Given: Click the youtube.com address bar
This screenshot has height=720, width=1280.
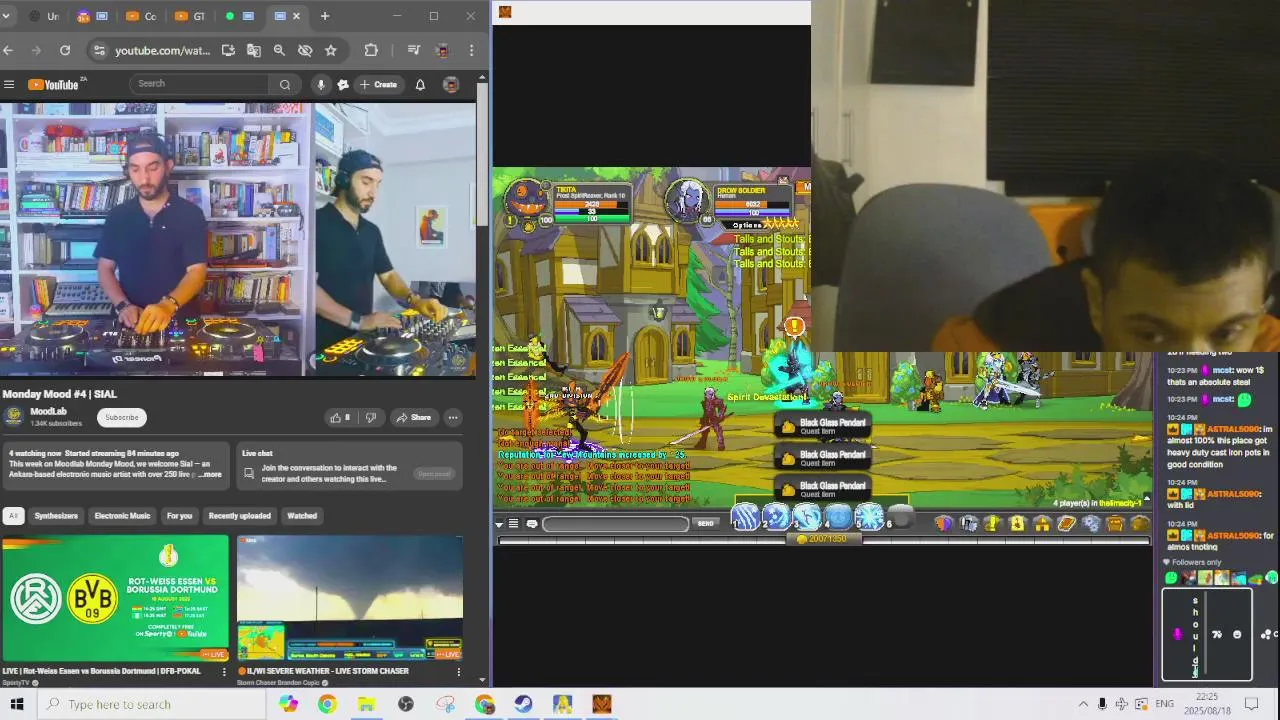Looking at the screenshot, I should coord(162,50).
